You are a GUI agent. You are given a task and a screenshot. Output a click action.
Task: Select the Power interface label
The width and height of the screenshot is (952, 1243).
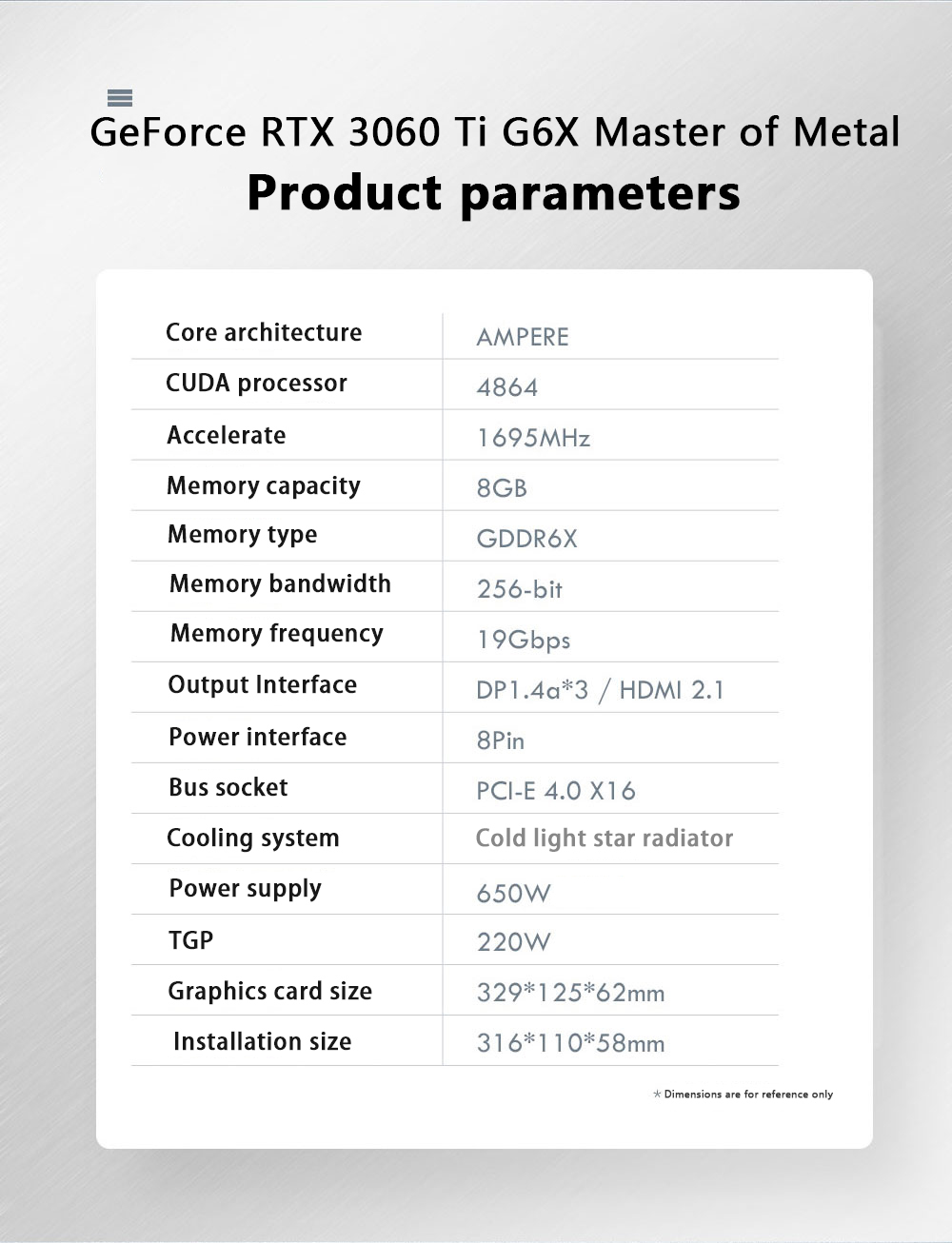pos(257,737)
